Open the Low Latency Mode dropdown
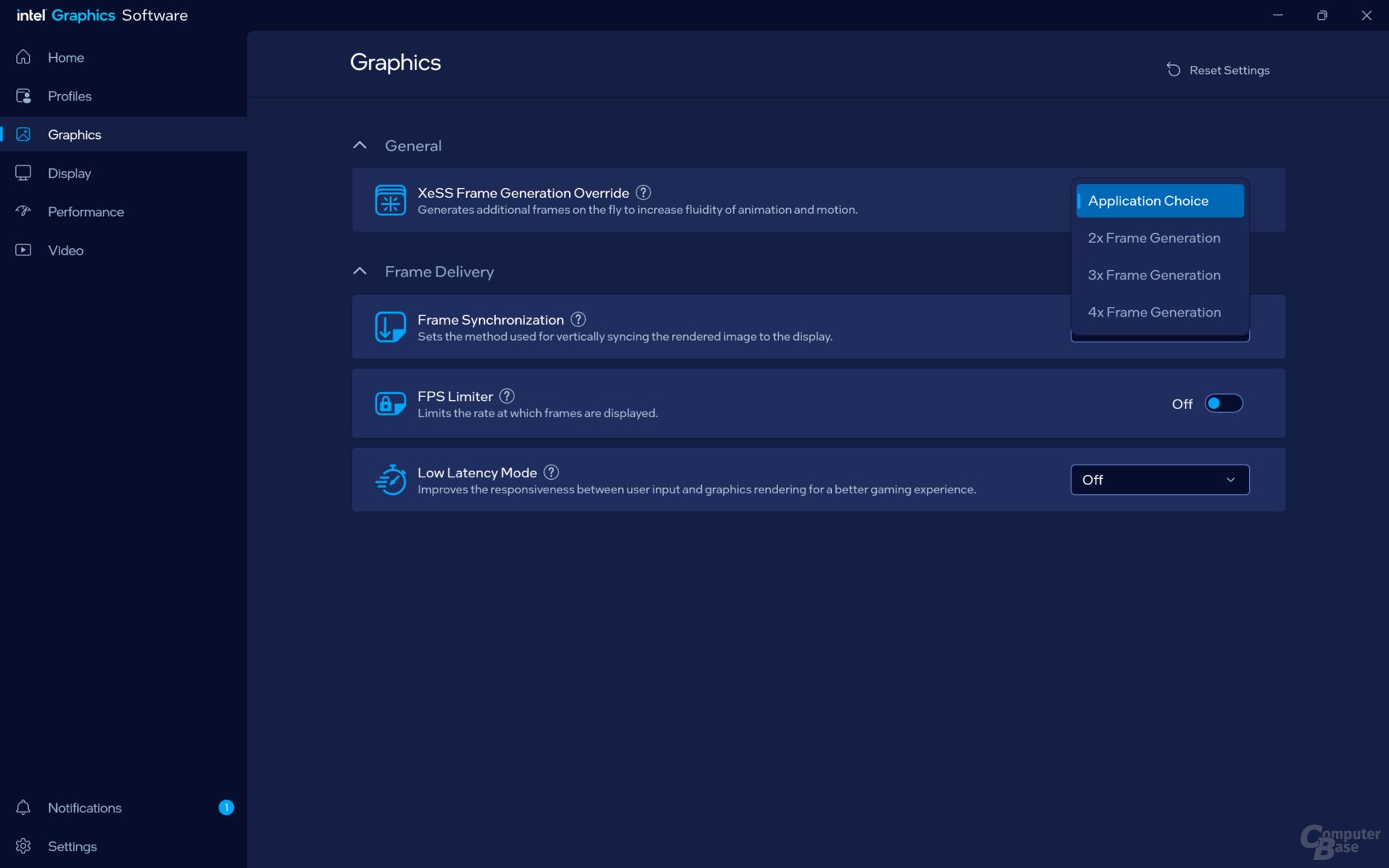This screenshot has height=868, width=1389. click(1159, 480)
